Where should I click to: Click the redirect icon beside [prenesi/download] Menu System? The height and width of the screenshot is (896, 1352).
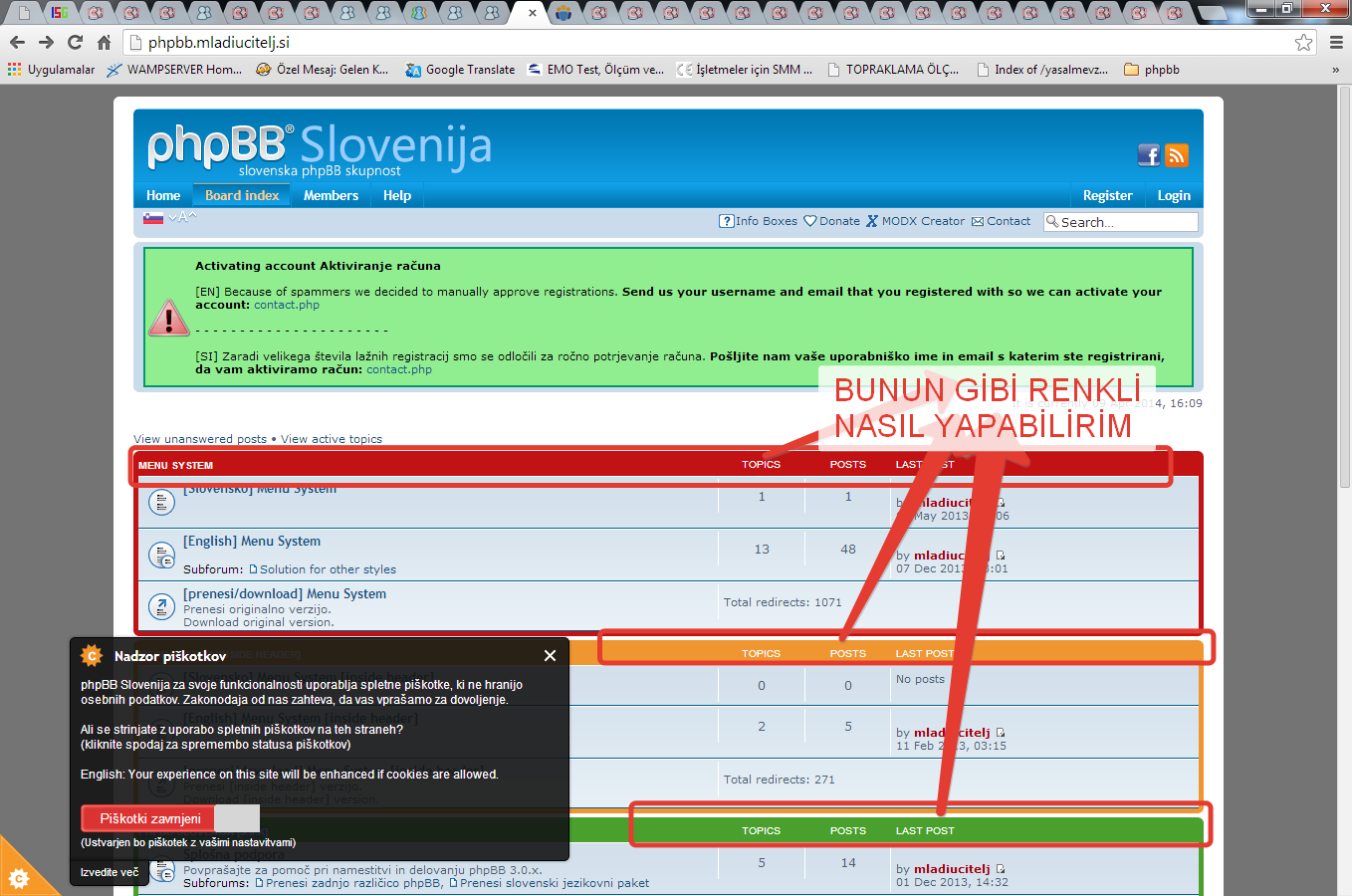pyautogui.click(x=161, y=606)
